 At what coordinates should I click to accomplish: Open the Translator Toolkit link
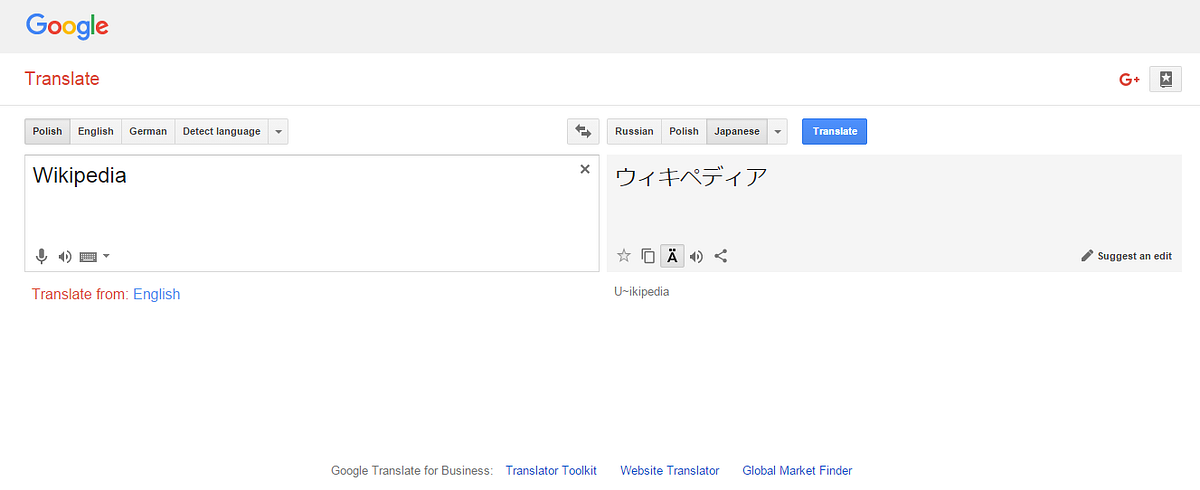coord(551,470)
